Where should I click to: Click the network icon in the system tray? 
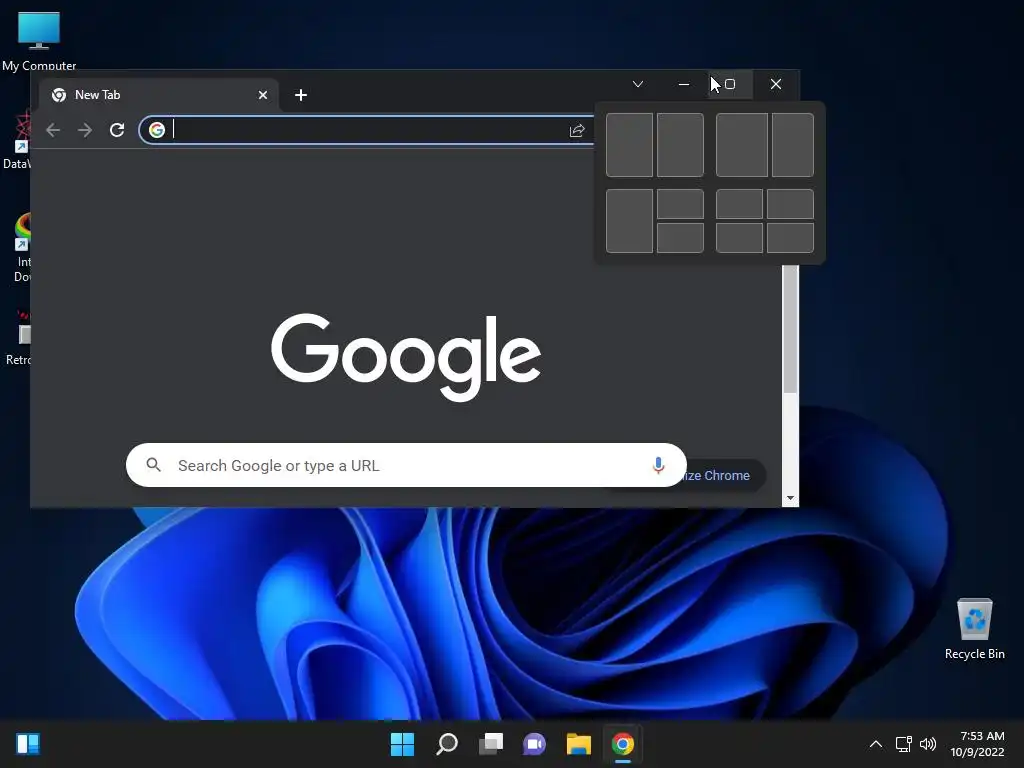904,744
